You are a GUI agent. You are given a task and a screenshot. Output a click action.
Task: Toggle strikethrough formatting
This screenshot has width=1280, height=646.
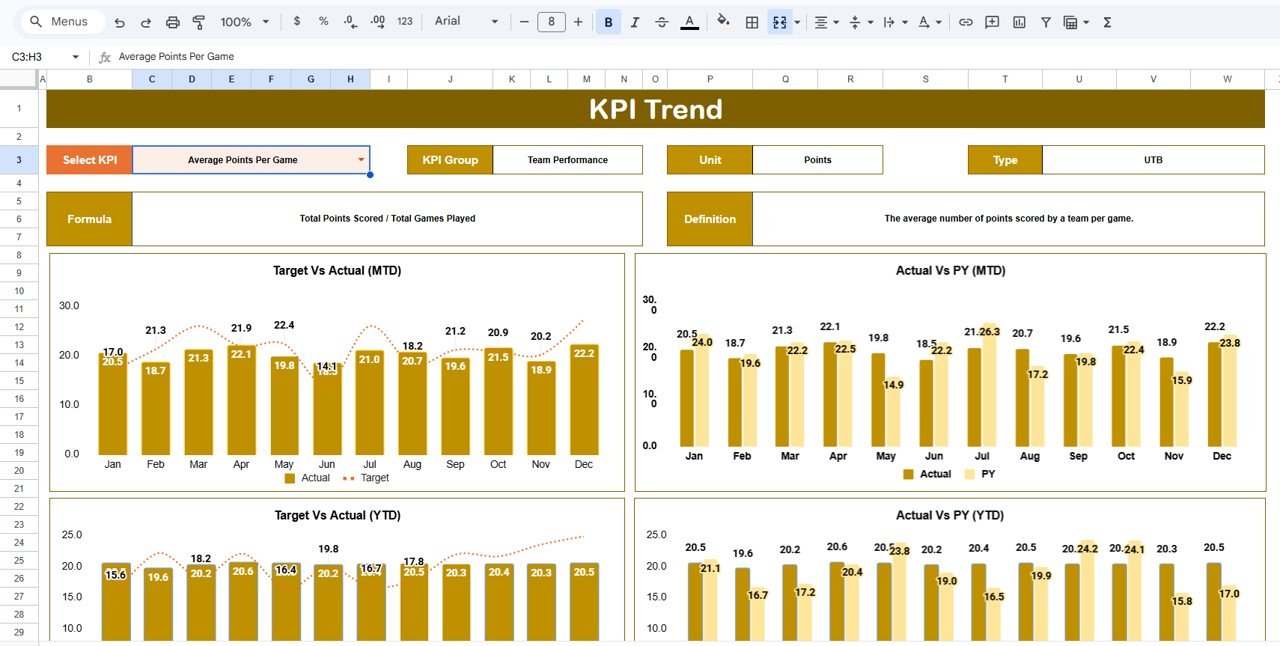[x=661, y=21]
